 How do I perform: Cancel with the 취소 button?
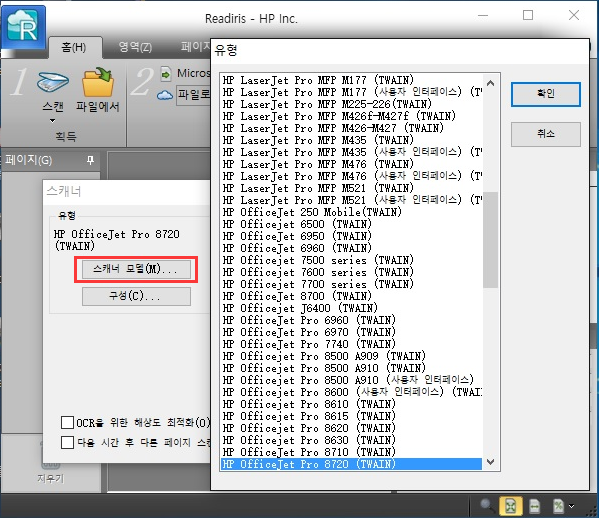pos(546,134)
